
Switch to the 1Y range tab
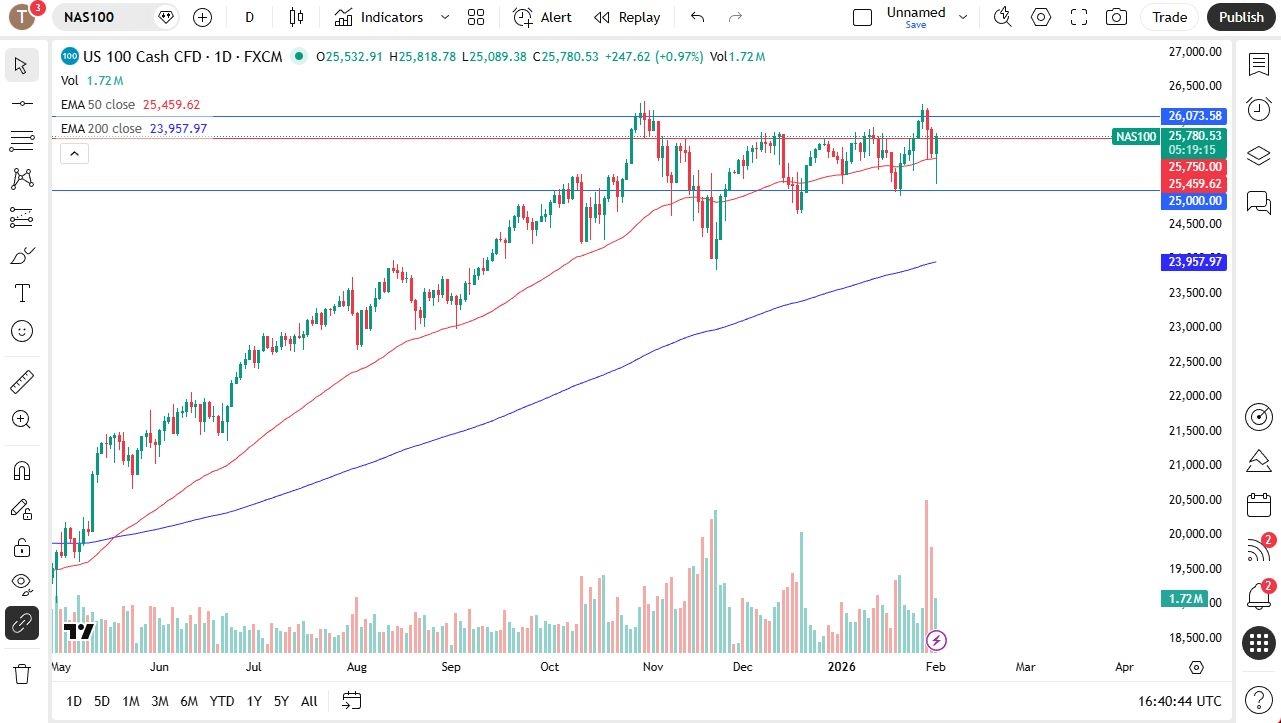tap(253, 701)
